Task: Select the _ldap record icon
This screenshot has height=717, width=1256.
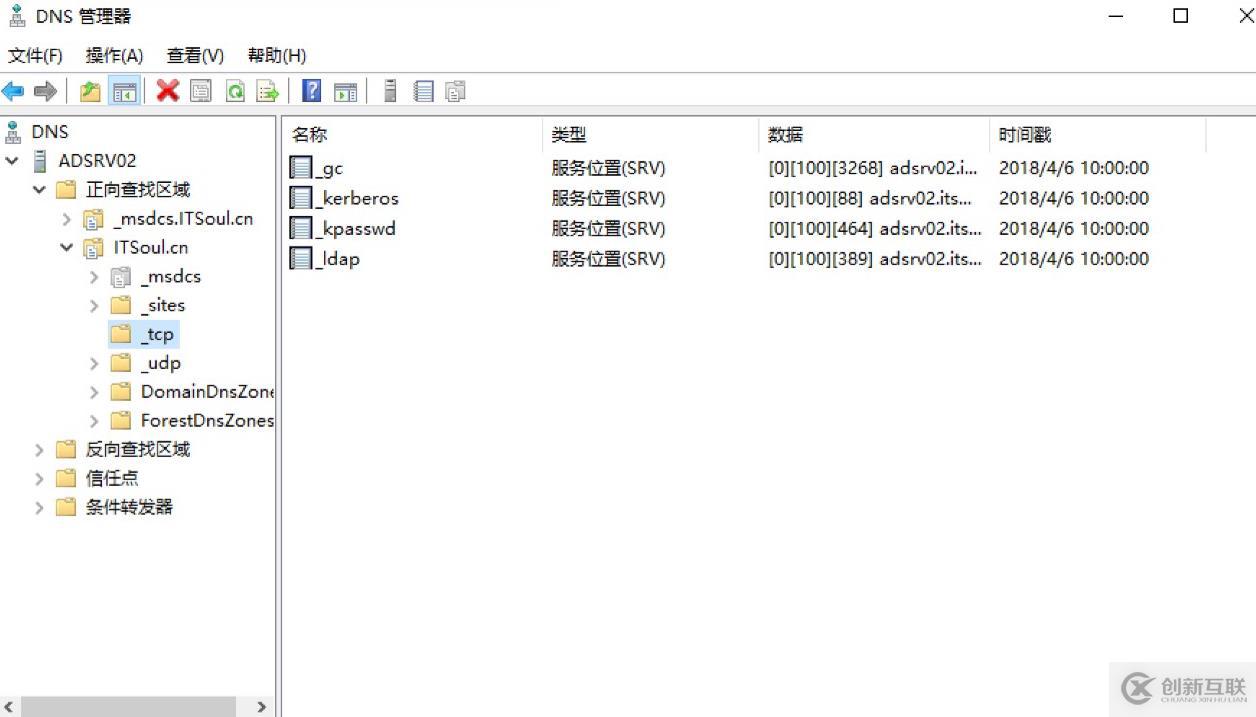Action: coord(301,258)
